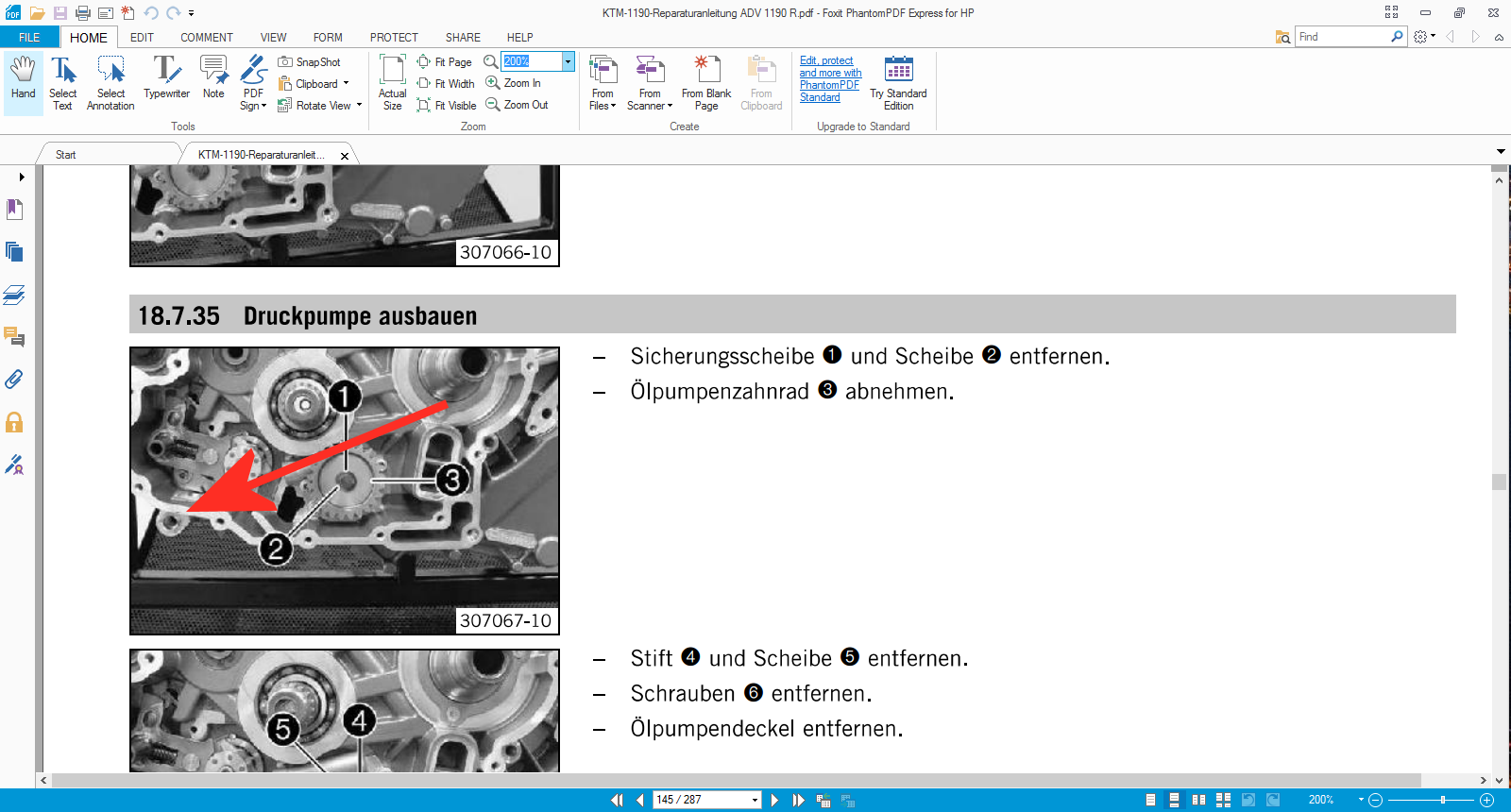Enable single page view mode

[1150, 800]
